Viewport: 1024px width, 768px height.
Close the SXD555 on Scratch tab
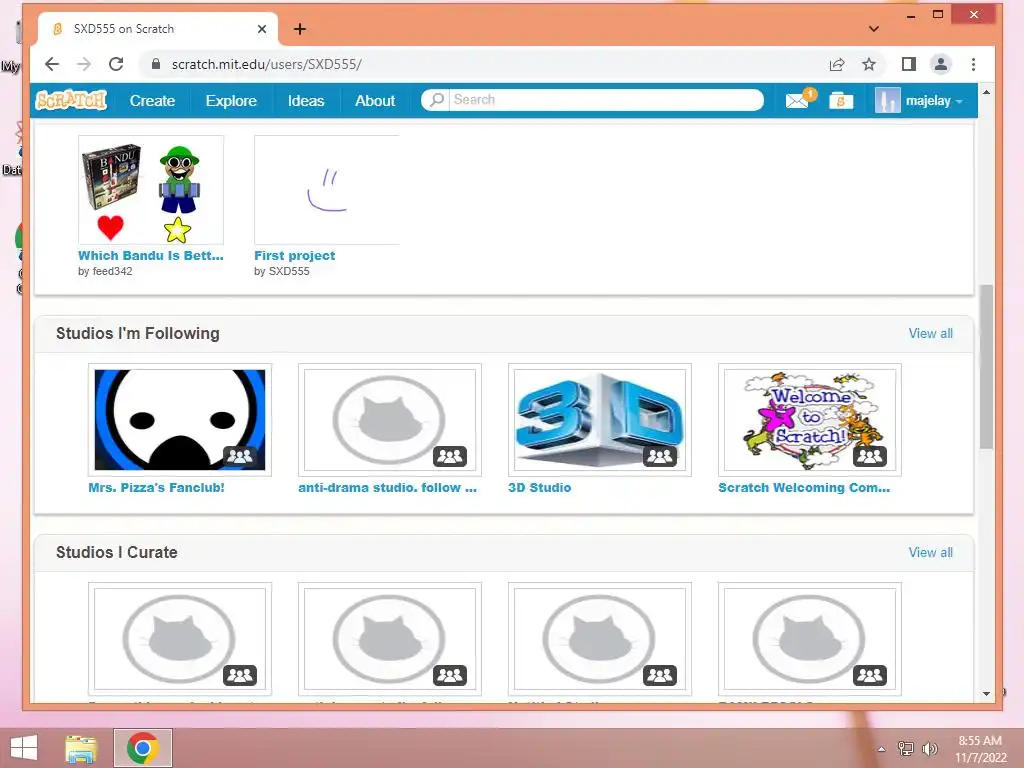(262, 29)
